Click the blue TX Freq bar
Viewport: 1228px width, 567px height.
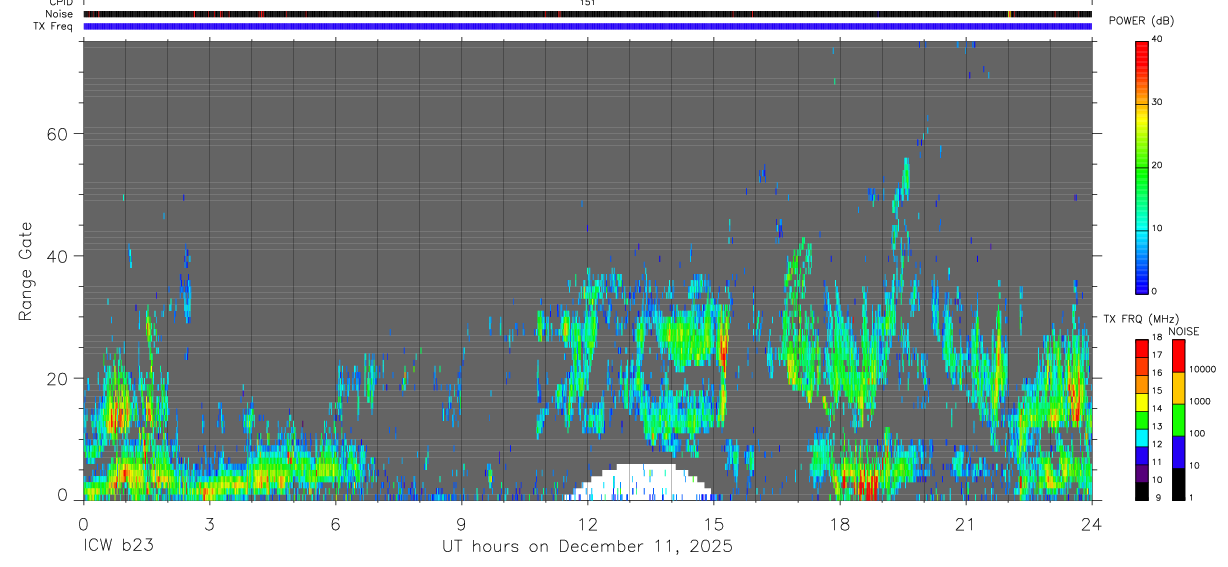click(x=587, y=26)
